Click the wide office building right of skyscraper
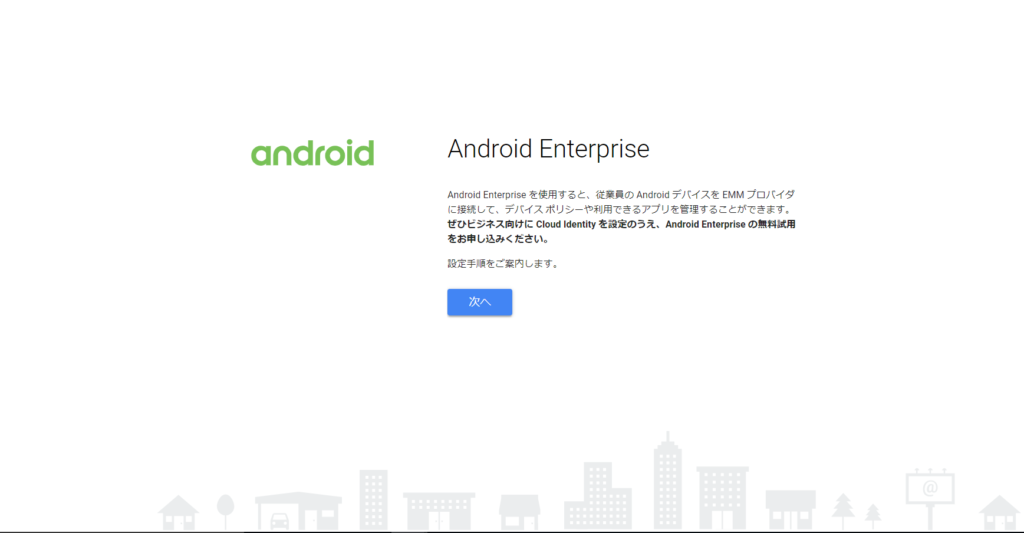This screenshot has height=533, width=1024. [x=722, y=498]
